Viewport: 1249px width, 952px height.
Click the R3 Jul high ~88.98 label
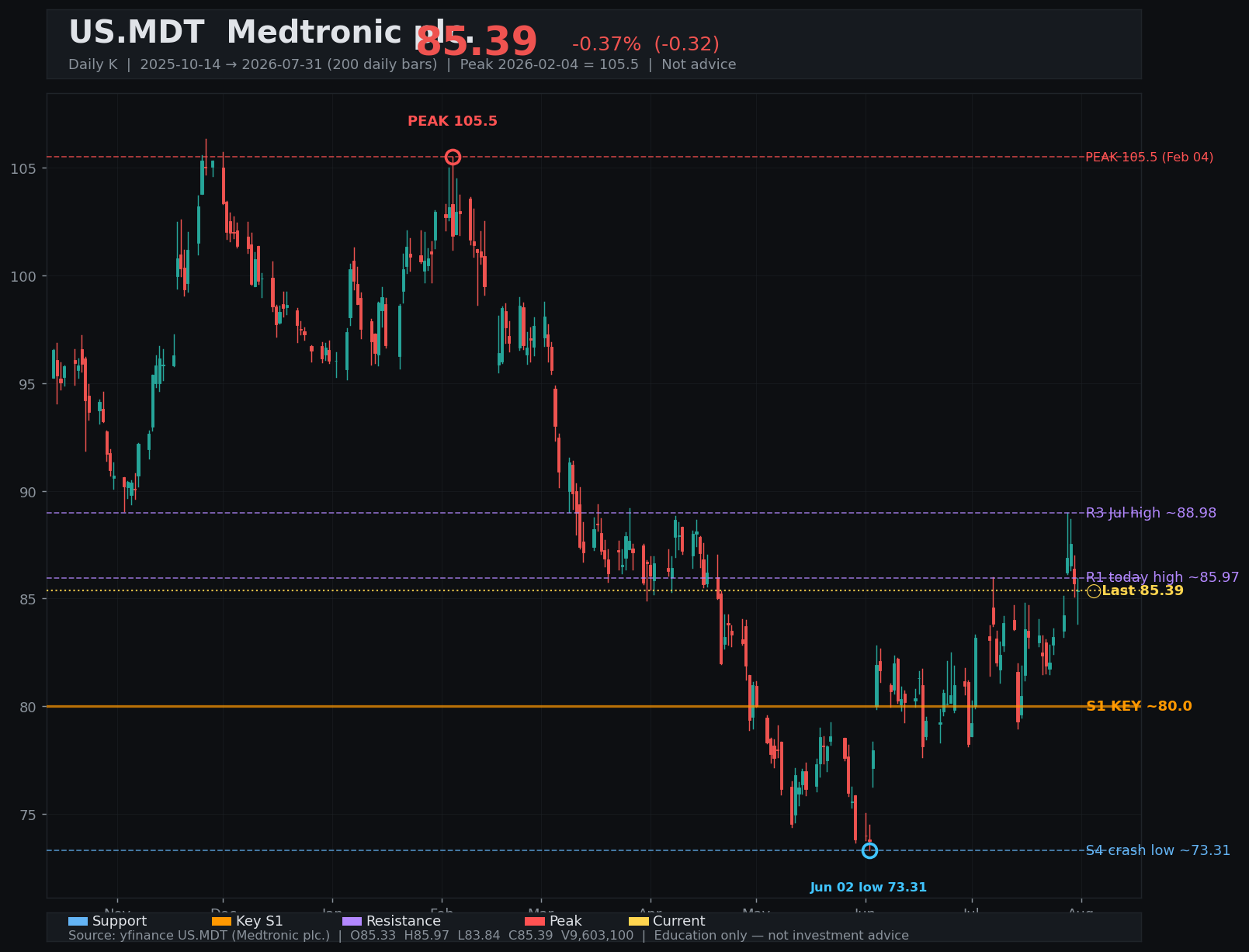[x=1151, y=514]
